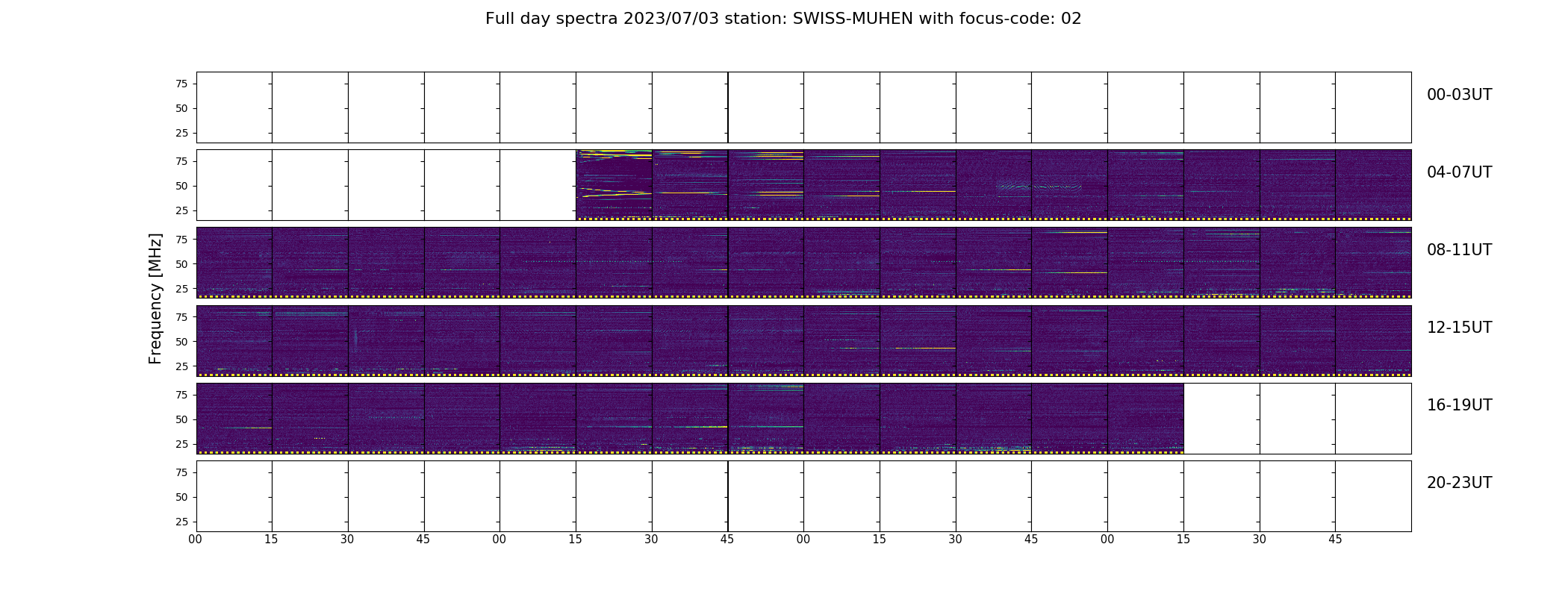
Task: Open the last data block at 19:00 in 16-19UT
Action: pyautogui.click(x=1145, y=418)
